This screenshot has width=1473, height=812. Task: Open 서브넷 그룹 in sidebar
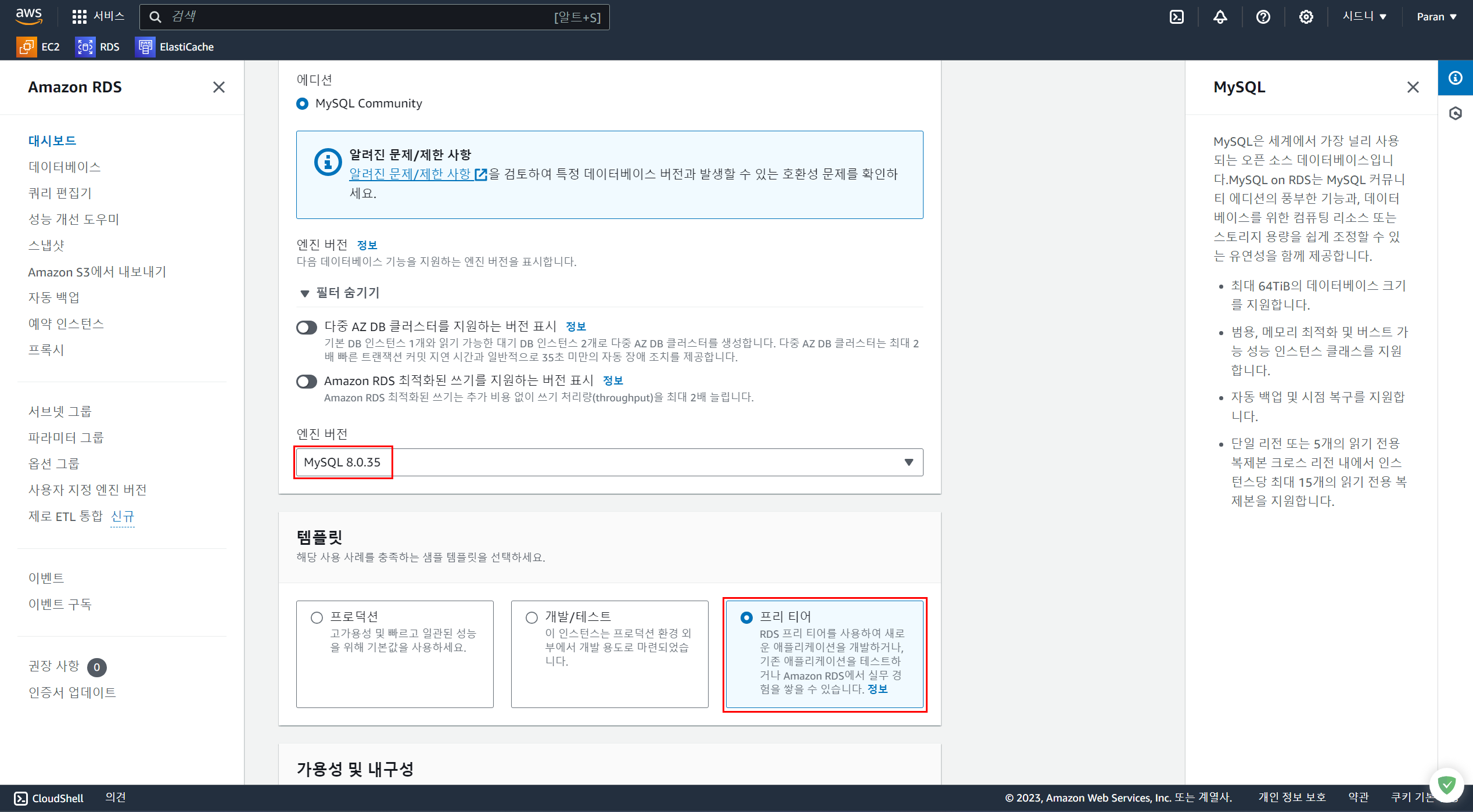tap(60, 411)
